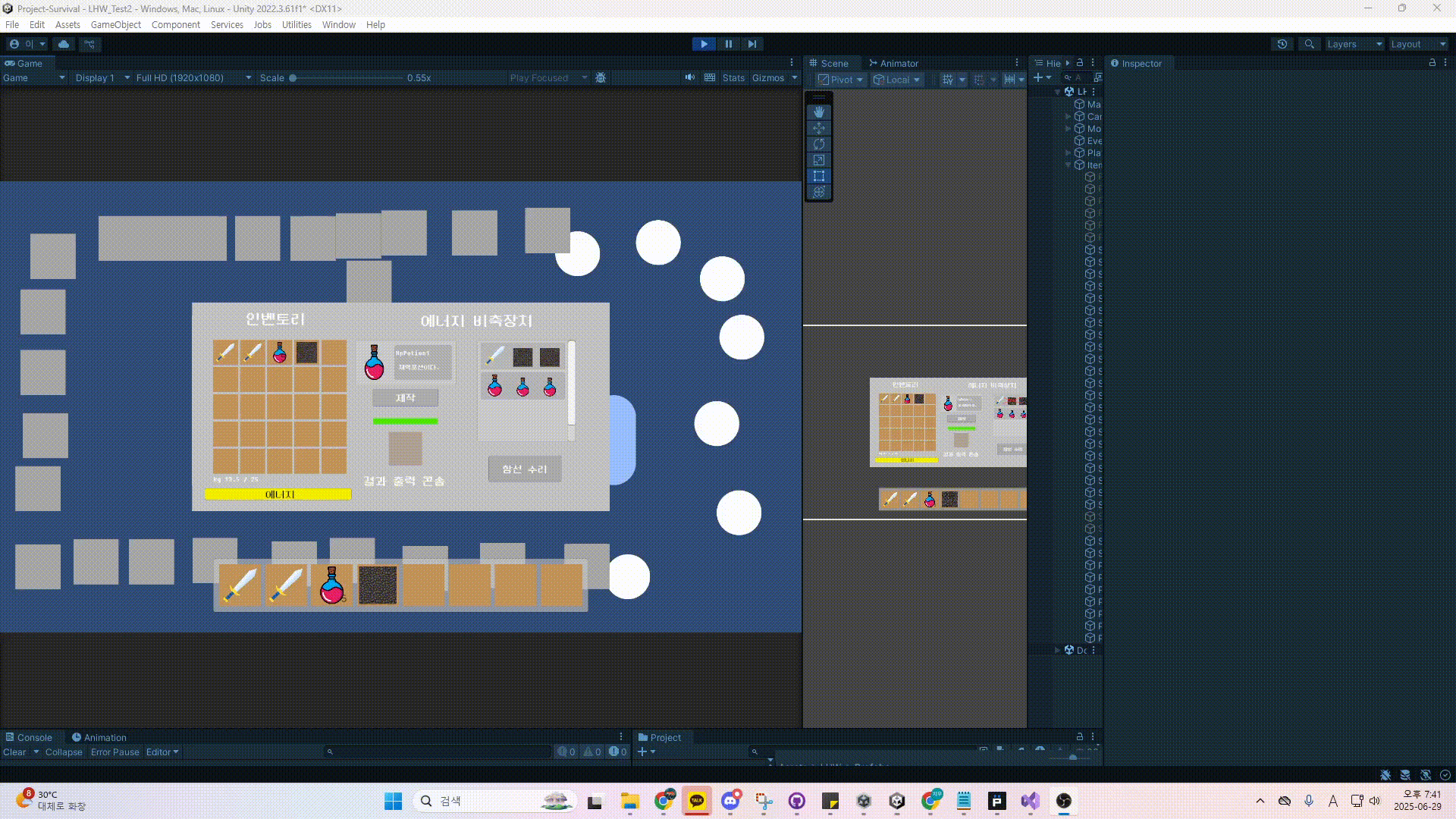1456x819 pixels.
Task: Open KakaoTalk from the Windows taskbar
Action: click(696, 801)
